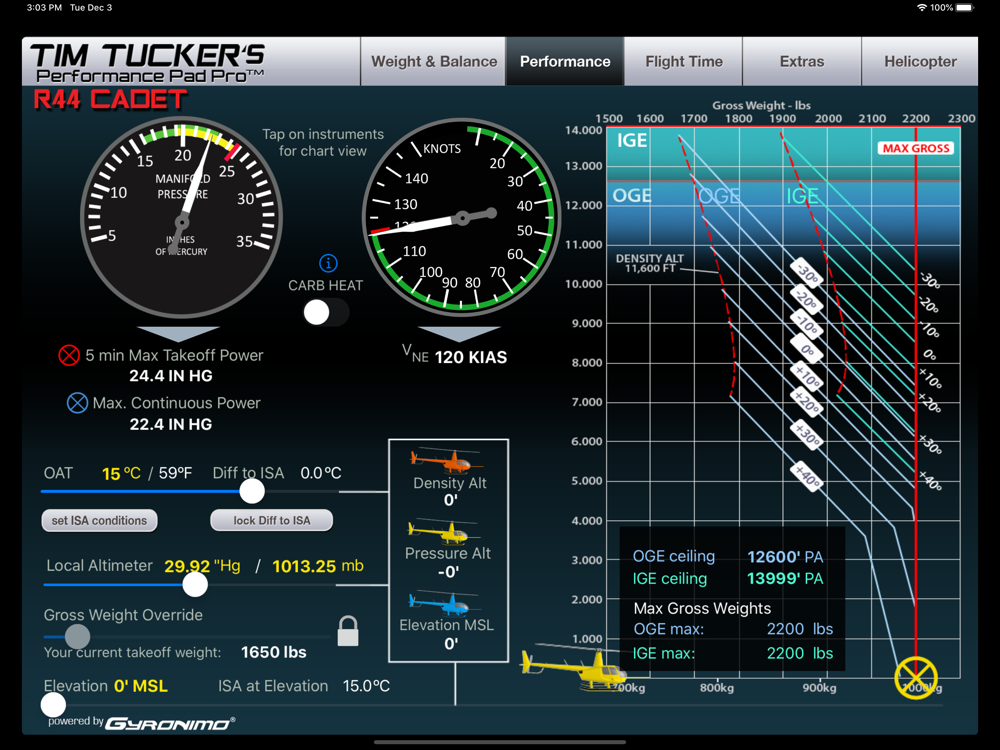Viewport: 1000px width, 750px height.
Task: Open the Extras tab
Action: (802, 61)
